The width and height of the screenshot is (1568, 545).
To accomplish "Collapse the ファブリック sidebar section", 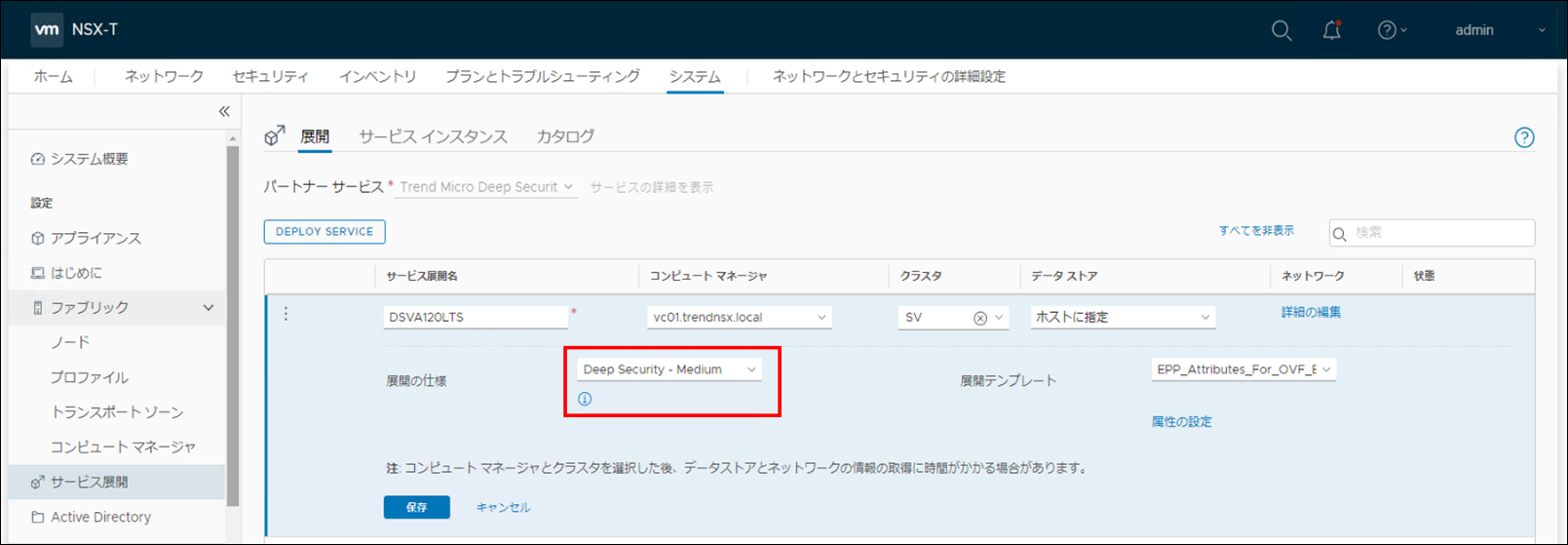I will point(208,308).
